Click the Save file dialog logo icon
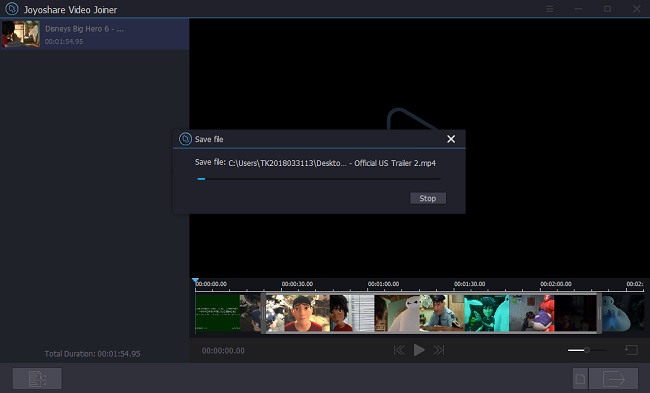This screenshot has height=393, width=650. tap(185, 139)
